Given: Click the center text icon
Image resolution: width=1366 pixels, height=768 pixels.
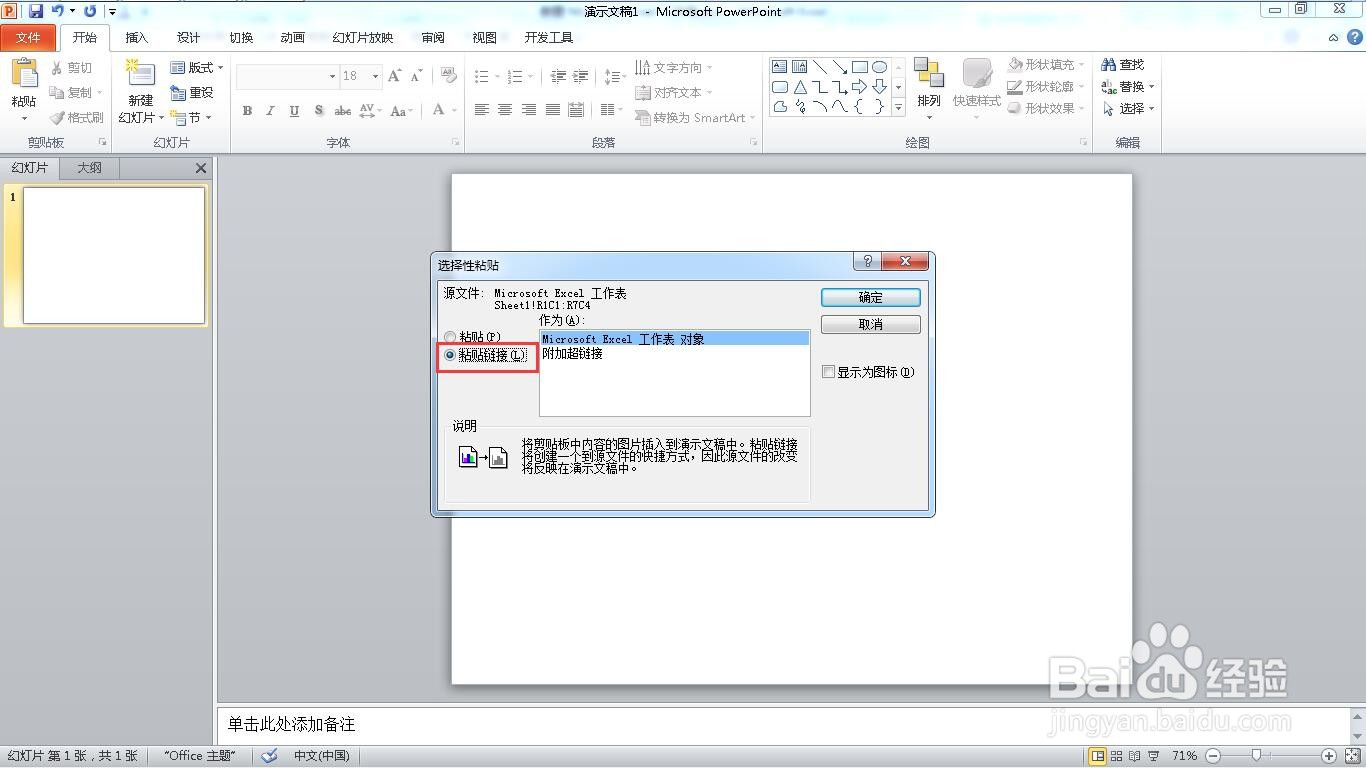Looking at the screenshot, I should [x=505, y=110].
